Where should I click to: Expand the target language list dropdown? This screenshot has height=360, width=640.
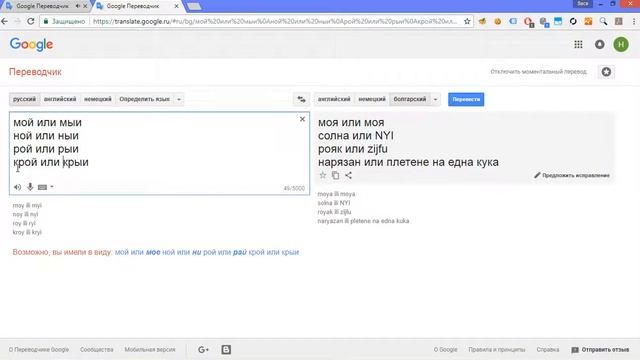pyautogui.click(x=435, y=99)
